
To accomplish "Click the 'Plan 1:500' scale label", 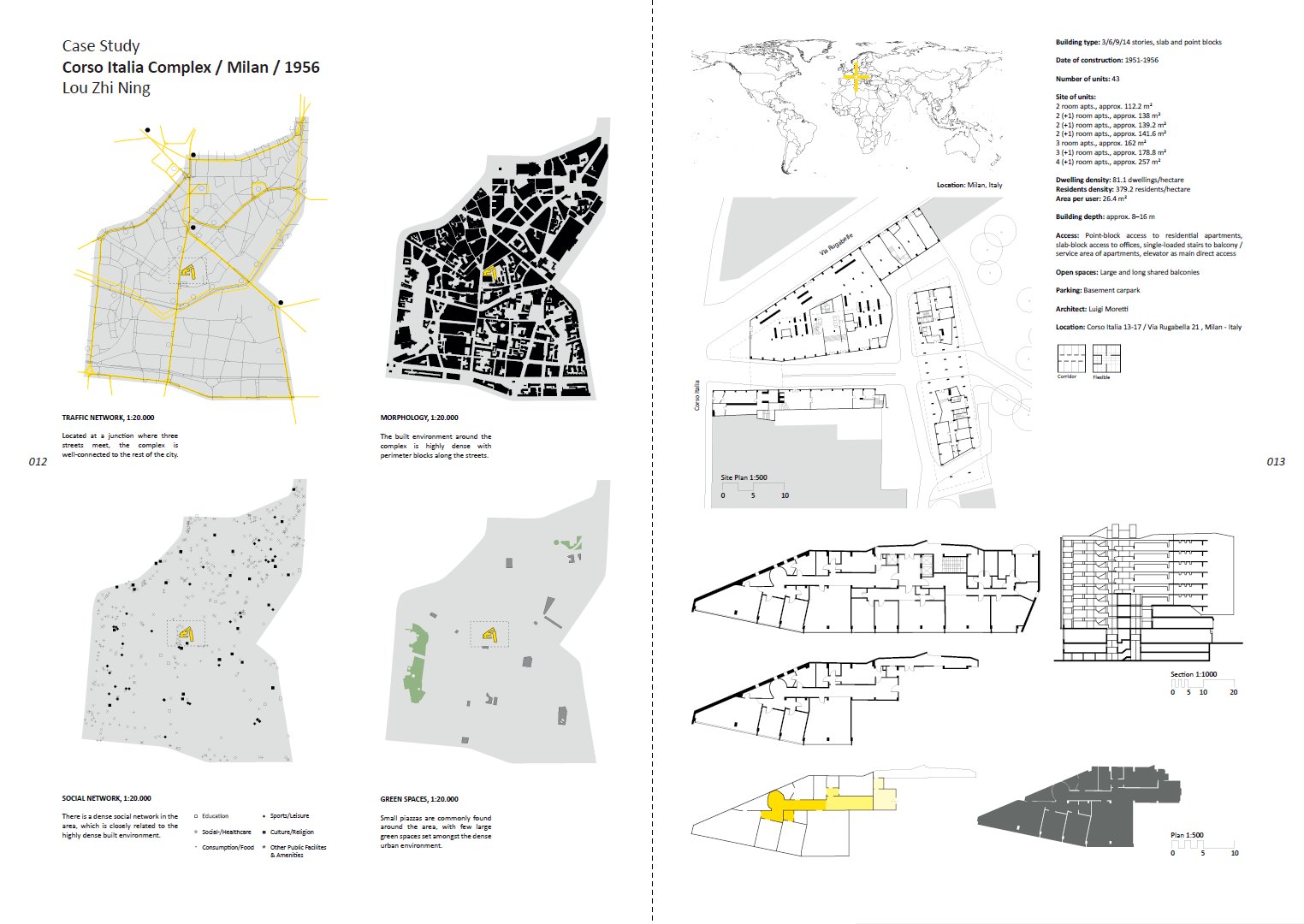I will point(1188,835).
